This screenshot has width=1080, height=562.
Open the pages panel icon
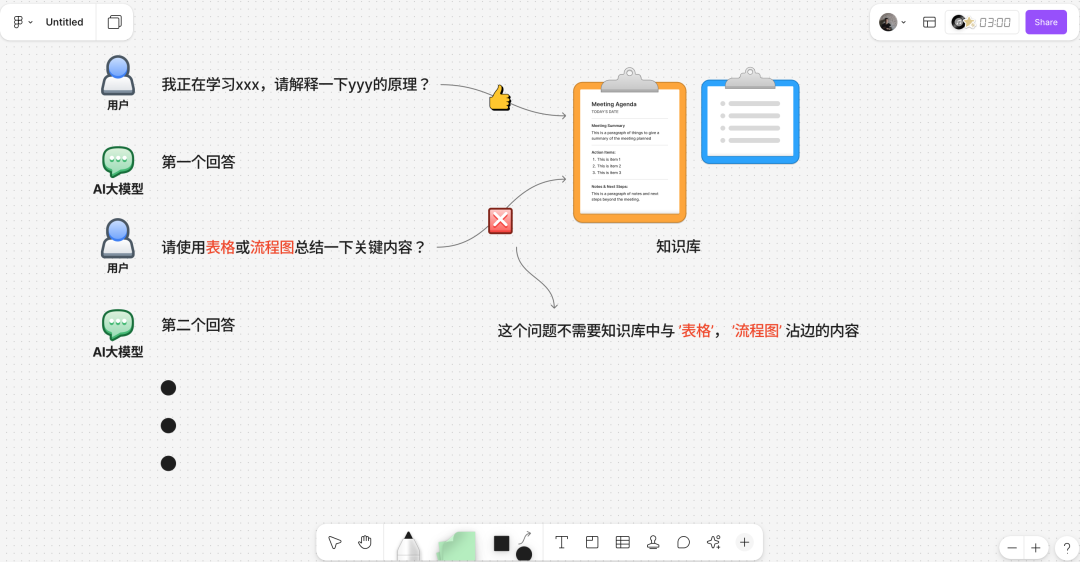point(115,22)
